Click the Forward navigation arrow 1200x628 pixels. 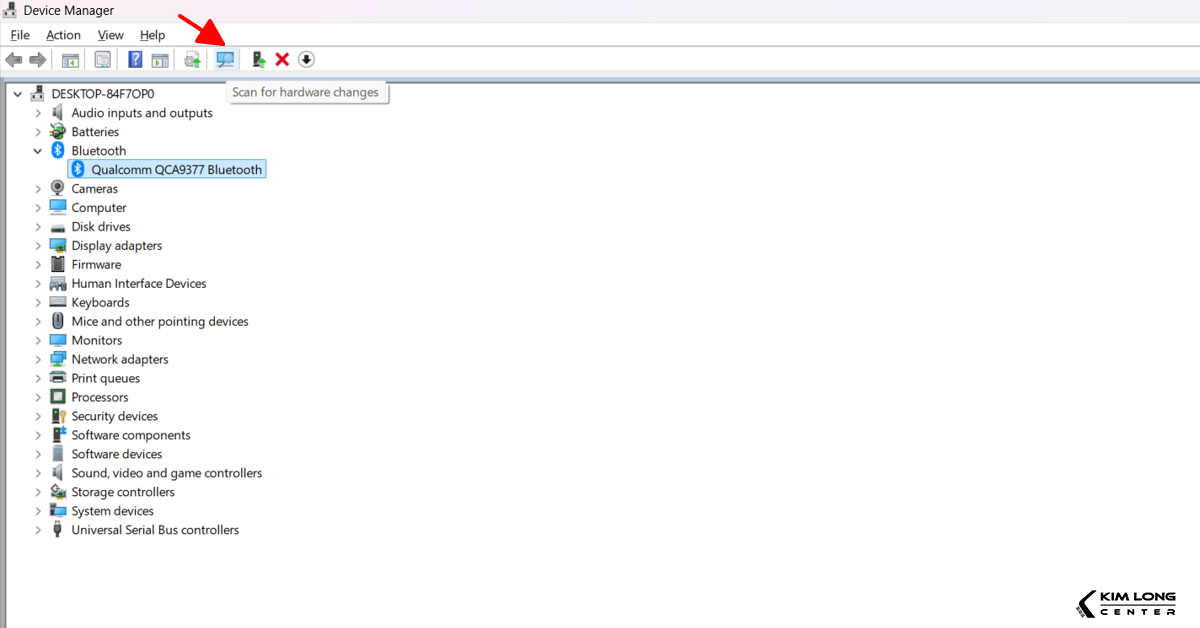37,59
